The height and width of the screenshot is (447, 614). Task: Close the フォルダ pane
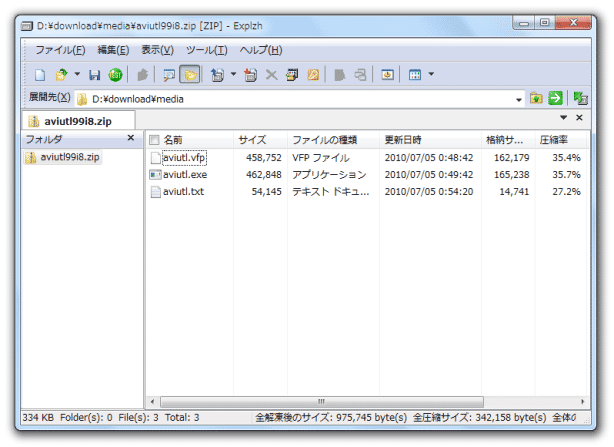pyautogui.click(x=131, y=138)
